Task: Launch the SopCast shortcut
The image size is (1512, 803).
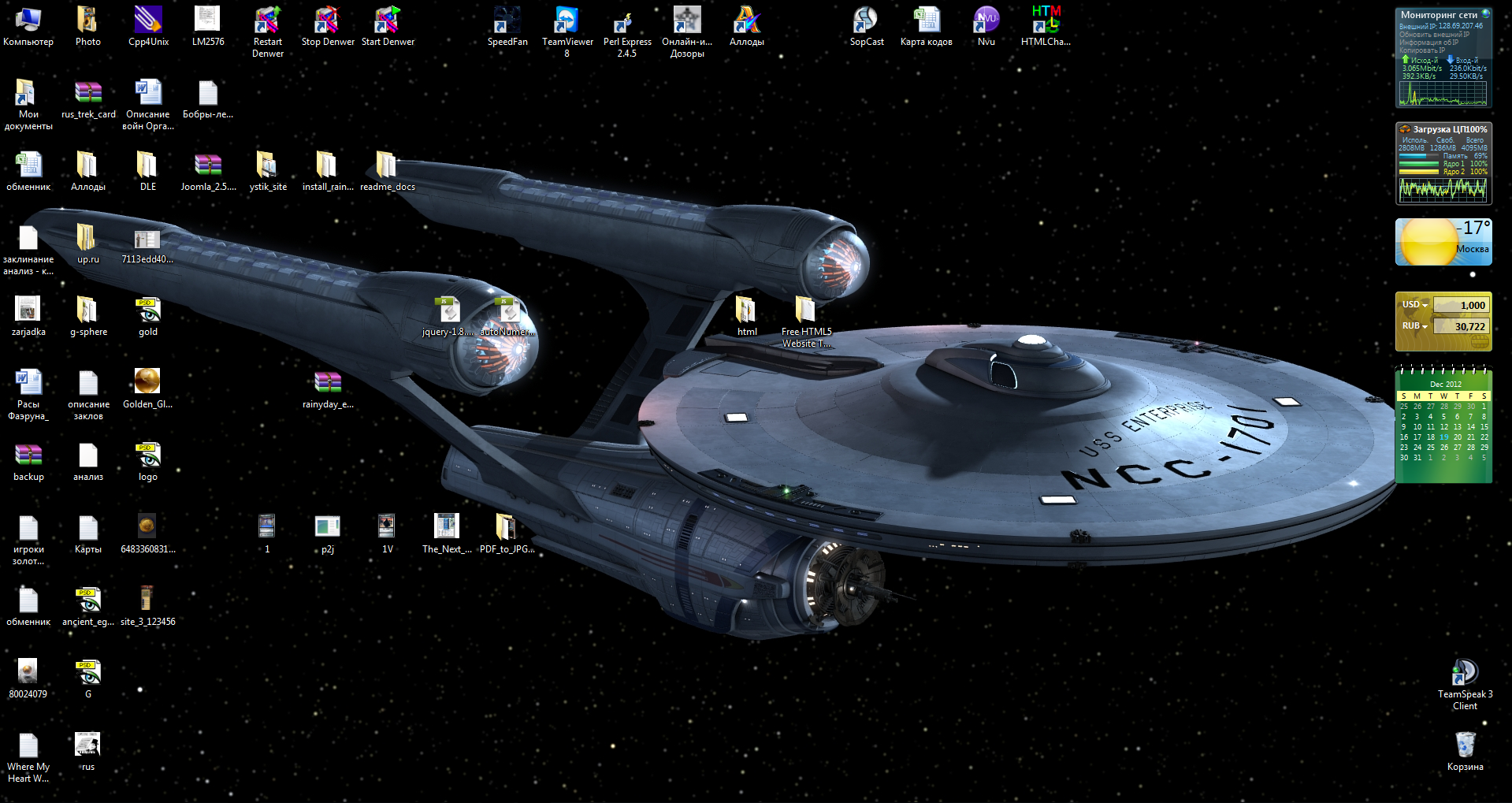Action: click(x=867, y=26)
